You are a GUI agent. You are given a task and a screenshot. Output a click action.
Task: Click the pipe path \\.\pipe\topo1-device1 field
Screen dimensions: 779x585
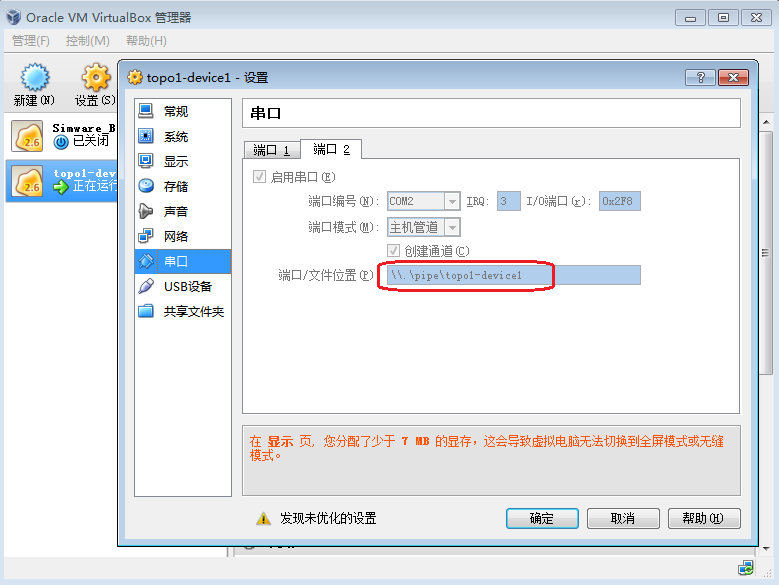coord(514,275)
